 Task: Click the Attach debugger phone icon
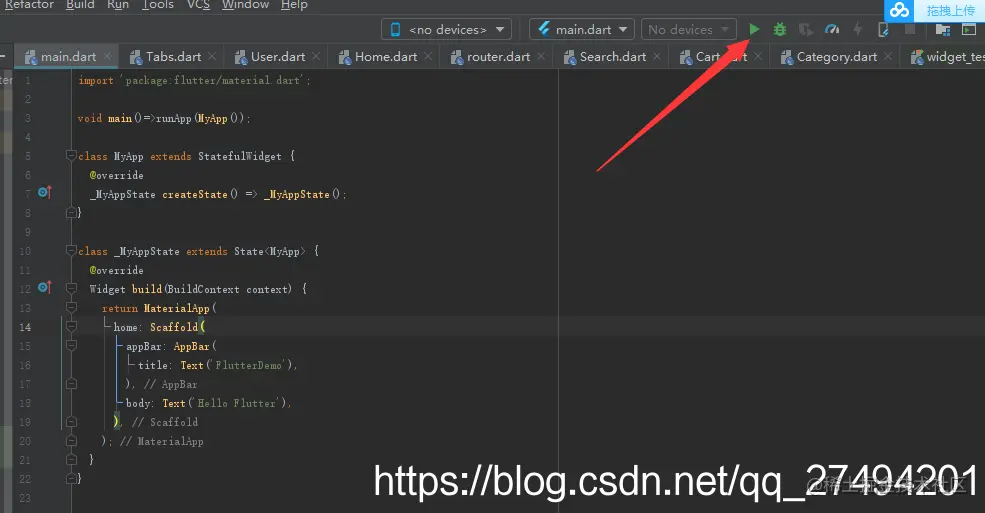click(883, 30)
